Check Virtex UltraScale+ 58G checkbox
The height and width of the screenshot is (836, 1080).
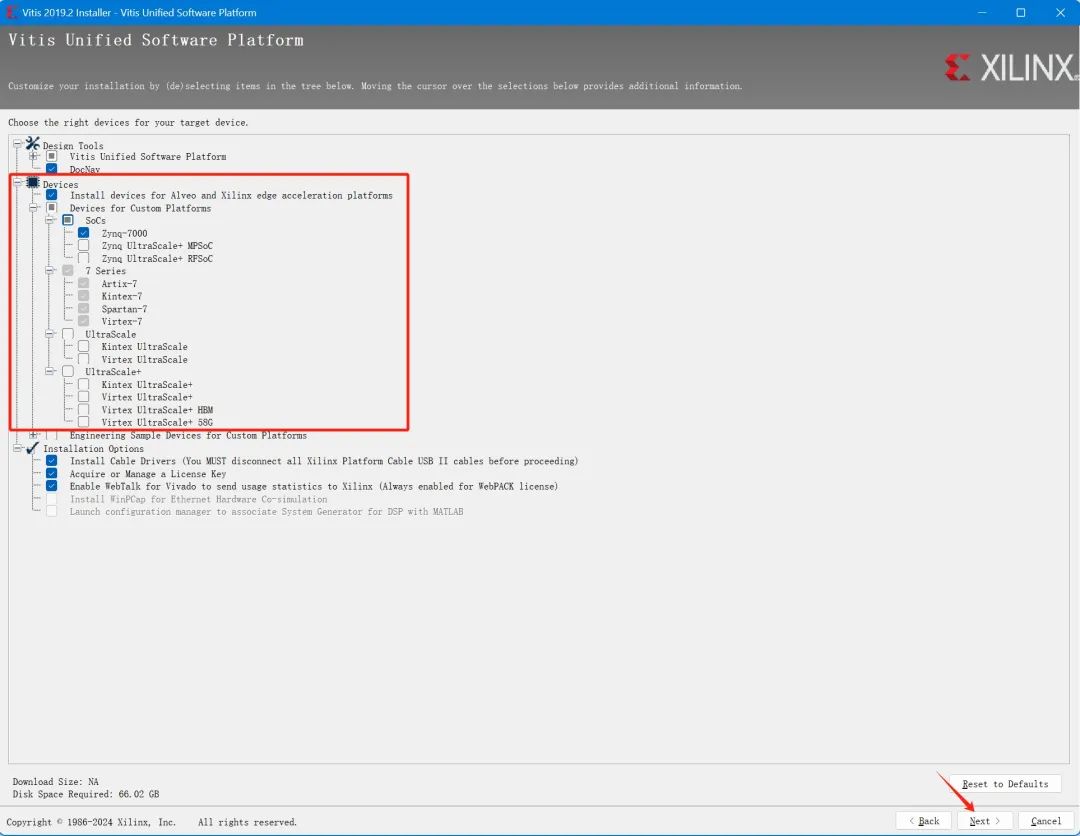(83, 422)
